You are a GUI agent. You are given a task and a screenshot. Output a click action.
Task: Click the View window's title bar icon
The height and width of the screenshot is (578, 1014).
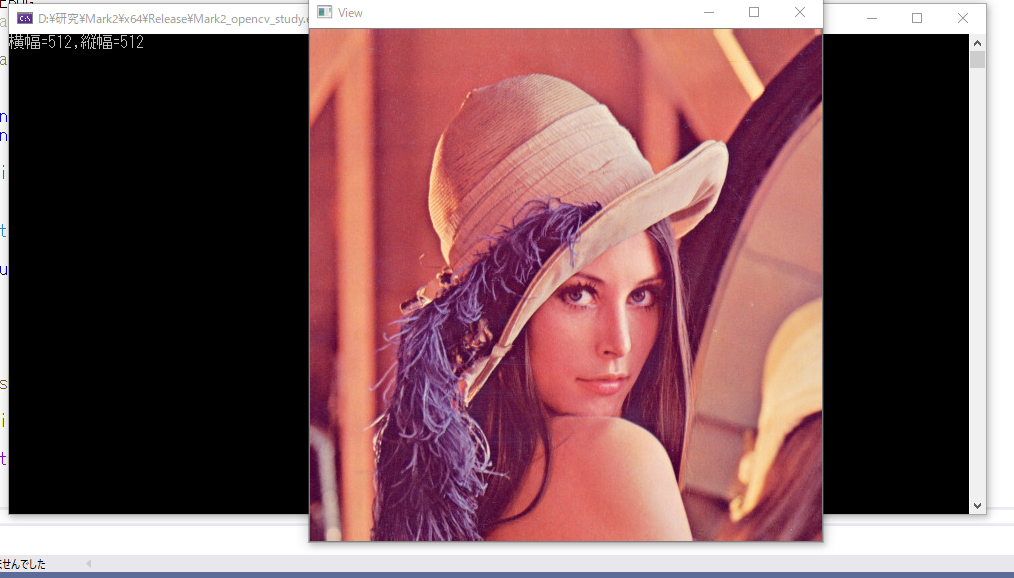pyautogui.click(x=325, y=12)
